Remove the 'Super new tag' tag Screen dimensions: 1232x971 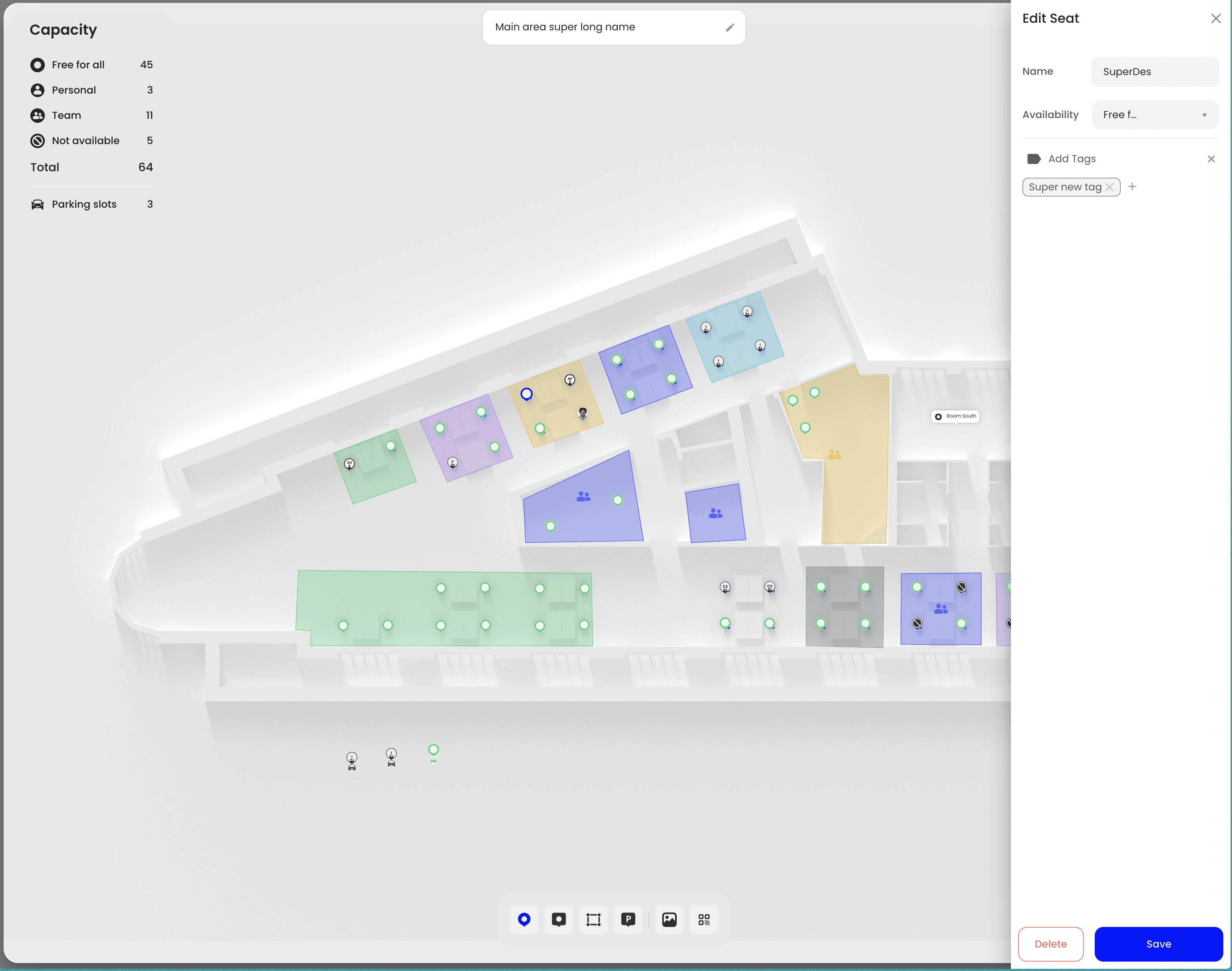[x=1109, y=187]
